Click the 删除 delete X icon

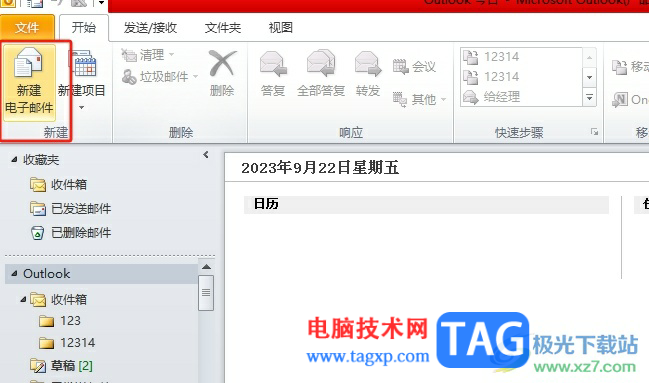click(222, 63)
